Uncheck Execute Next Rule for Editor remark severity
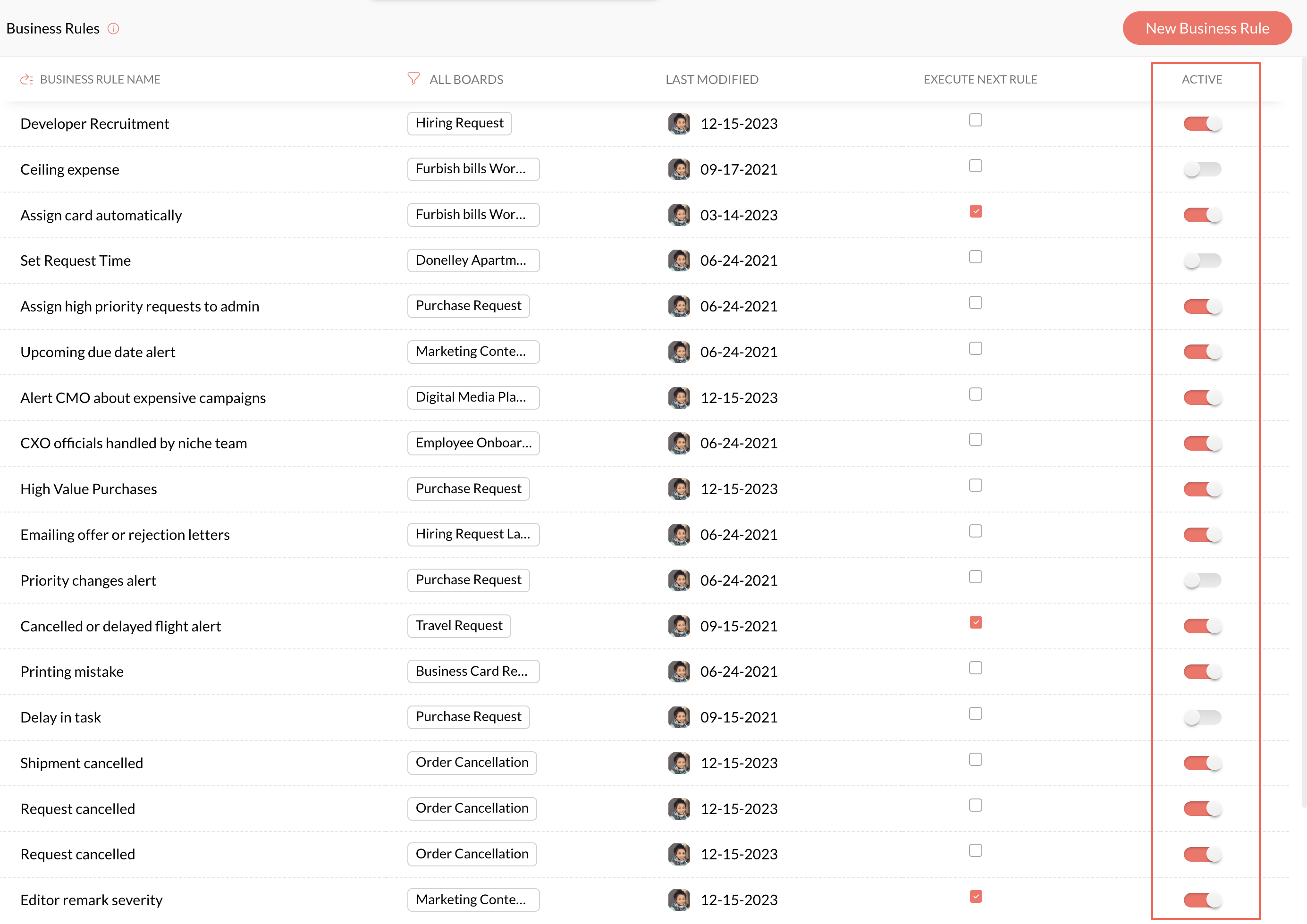1307x924 pixels. (x=976, y=897)
